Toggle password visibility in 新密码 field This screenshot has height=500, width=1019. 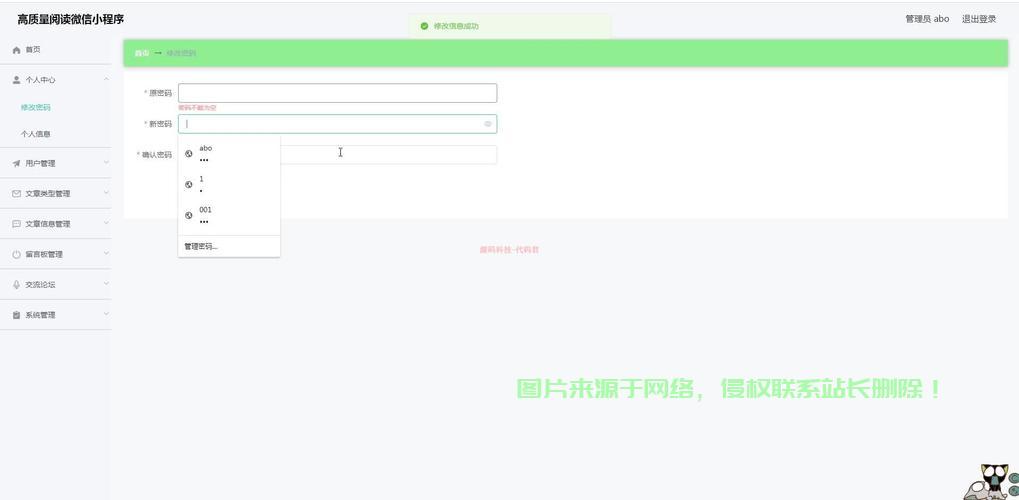(x=488, y=124)
